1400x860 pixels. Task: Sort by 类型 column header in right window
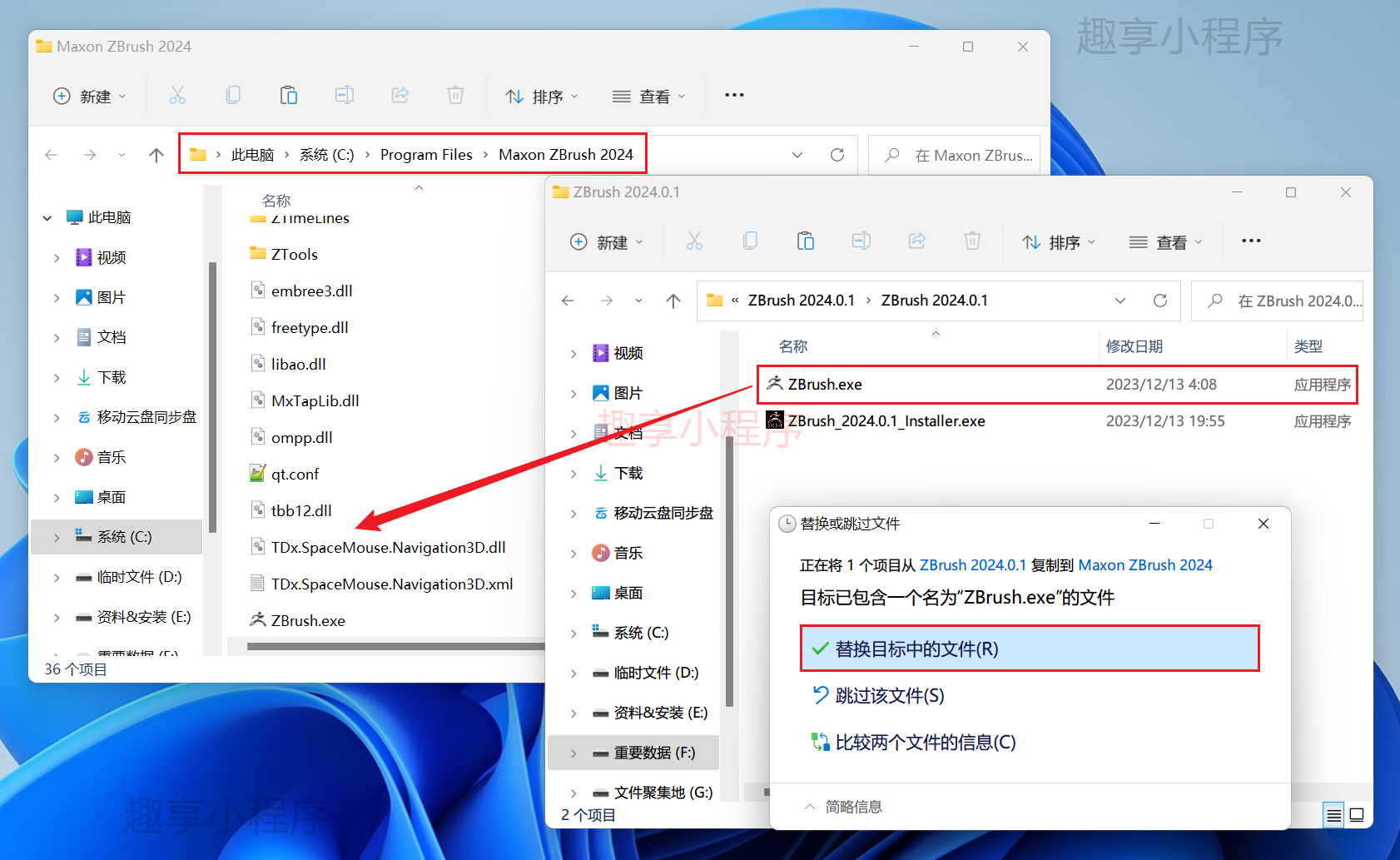coord(1308,346)
